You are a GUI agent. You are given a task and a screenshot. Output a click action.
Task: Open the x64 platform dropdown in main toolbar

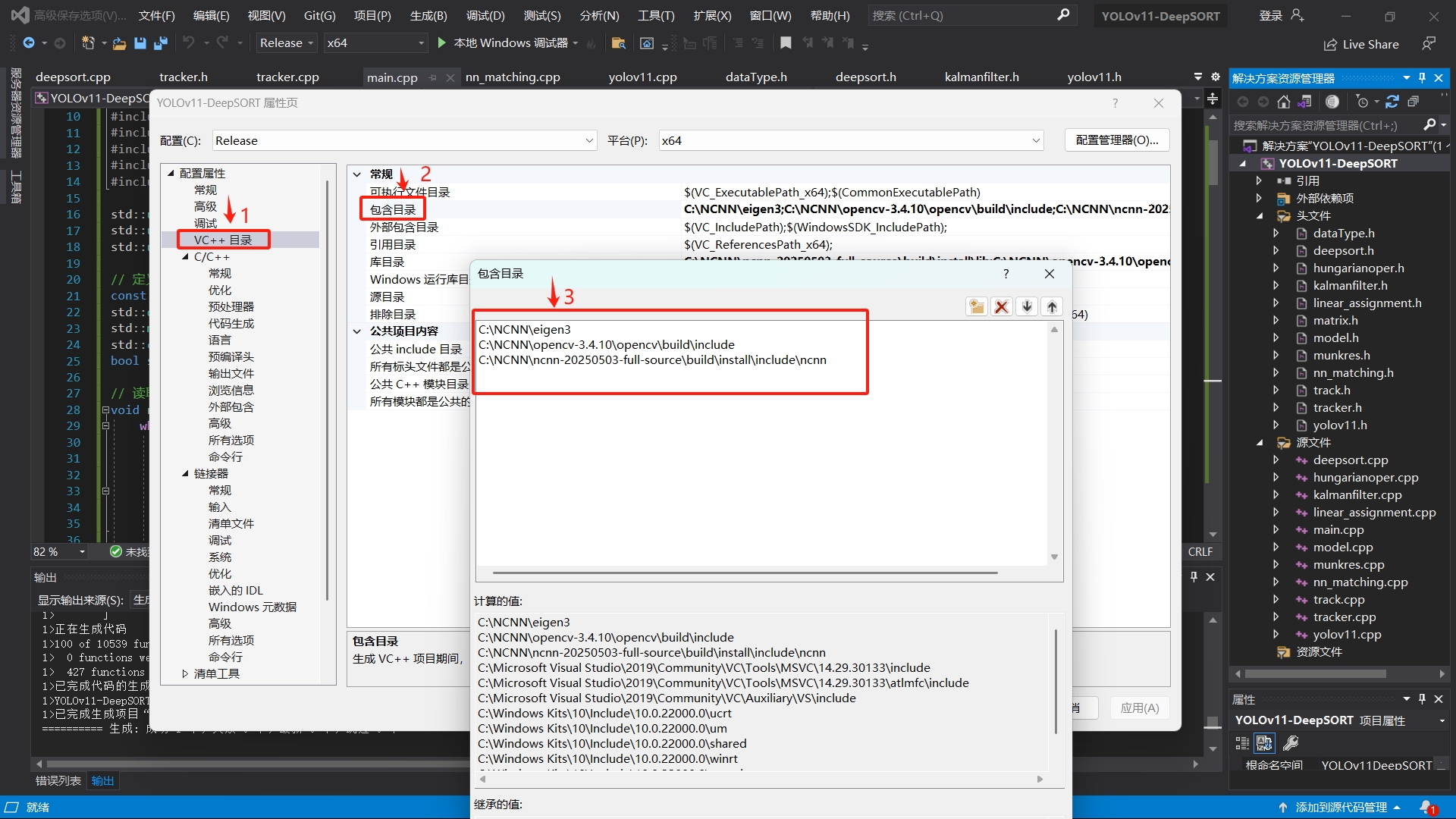pyautogui.click(x=375, y=43)
